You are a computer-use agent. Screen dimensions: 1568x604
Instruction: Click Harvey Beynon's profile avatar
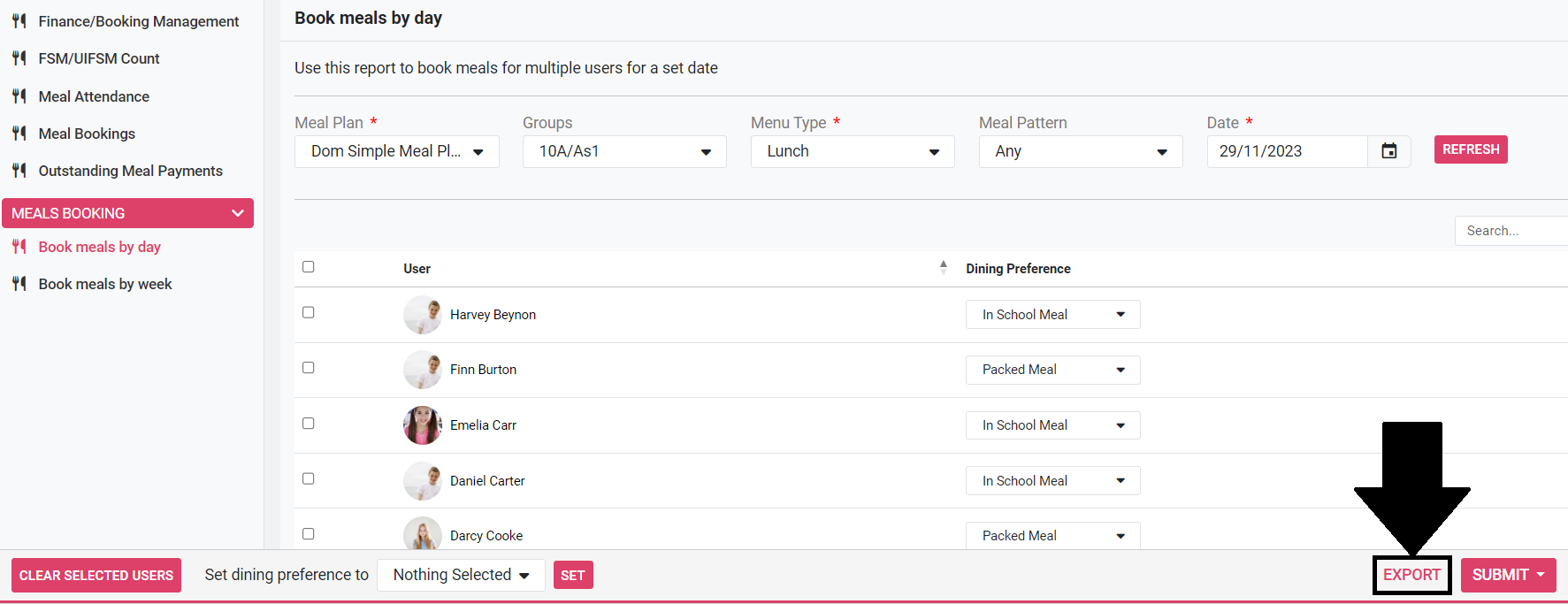coord(422,315)
